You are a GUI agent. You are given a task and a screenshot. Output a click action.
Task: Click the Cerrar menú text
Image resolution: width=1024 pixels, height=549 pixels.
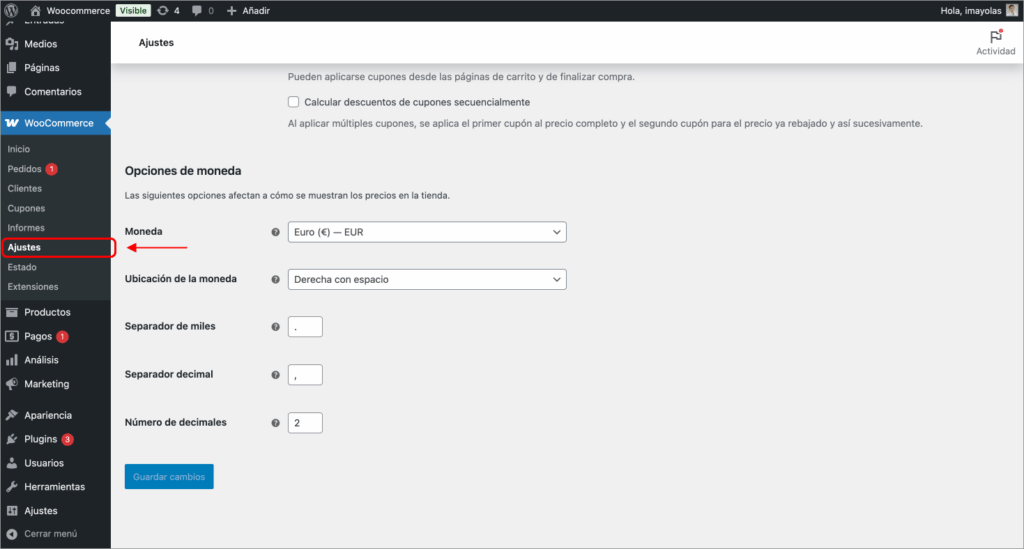pyautogui.click(x=51, y=534)
